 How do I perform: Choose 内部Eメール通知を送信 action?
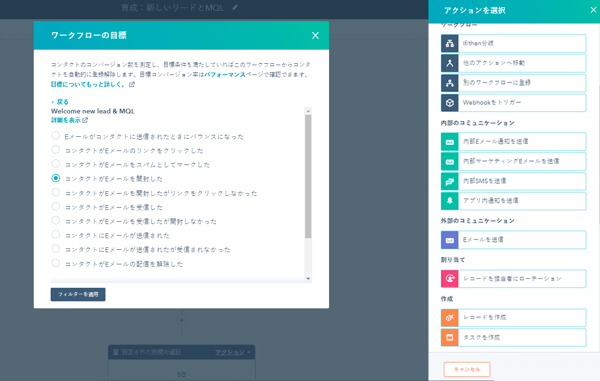click(514, 142)
